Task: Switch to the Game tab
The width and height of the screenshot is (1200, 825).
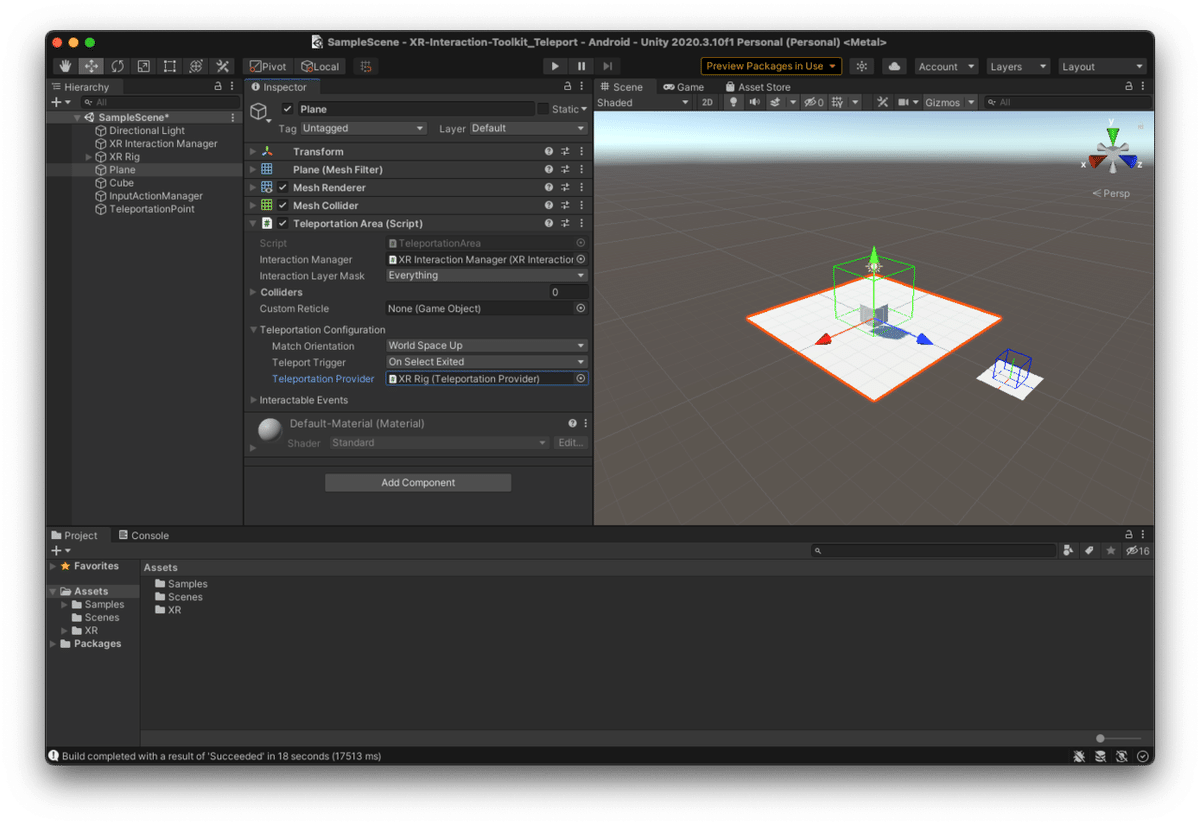Action: pyautogui.click(x=684, y=87)
